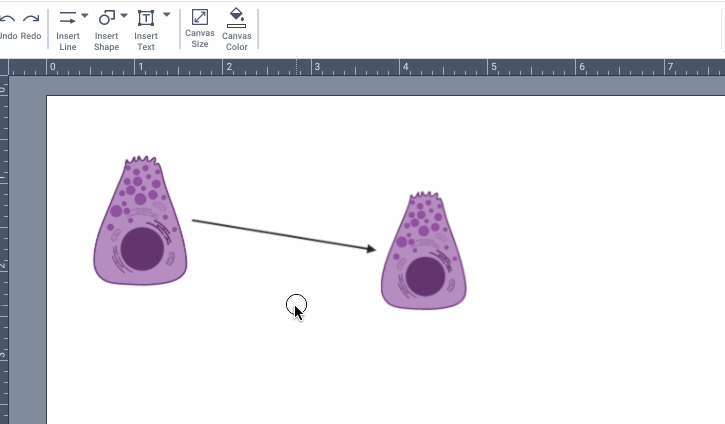Click gray margin left of the canvas
Viewport: 725px width, 424px height.
click(x=28, y=250)
